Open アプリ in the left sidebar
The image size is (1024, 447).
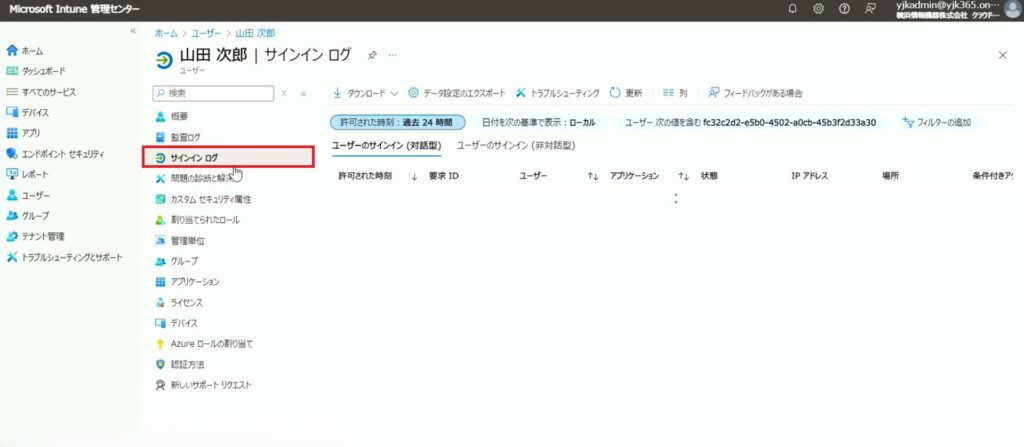pos(24,133)
